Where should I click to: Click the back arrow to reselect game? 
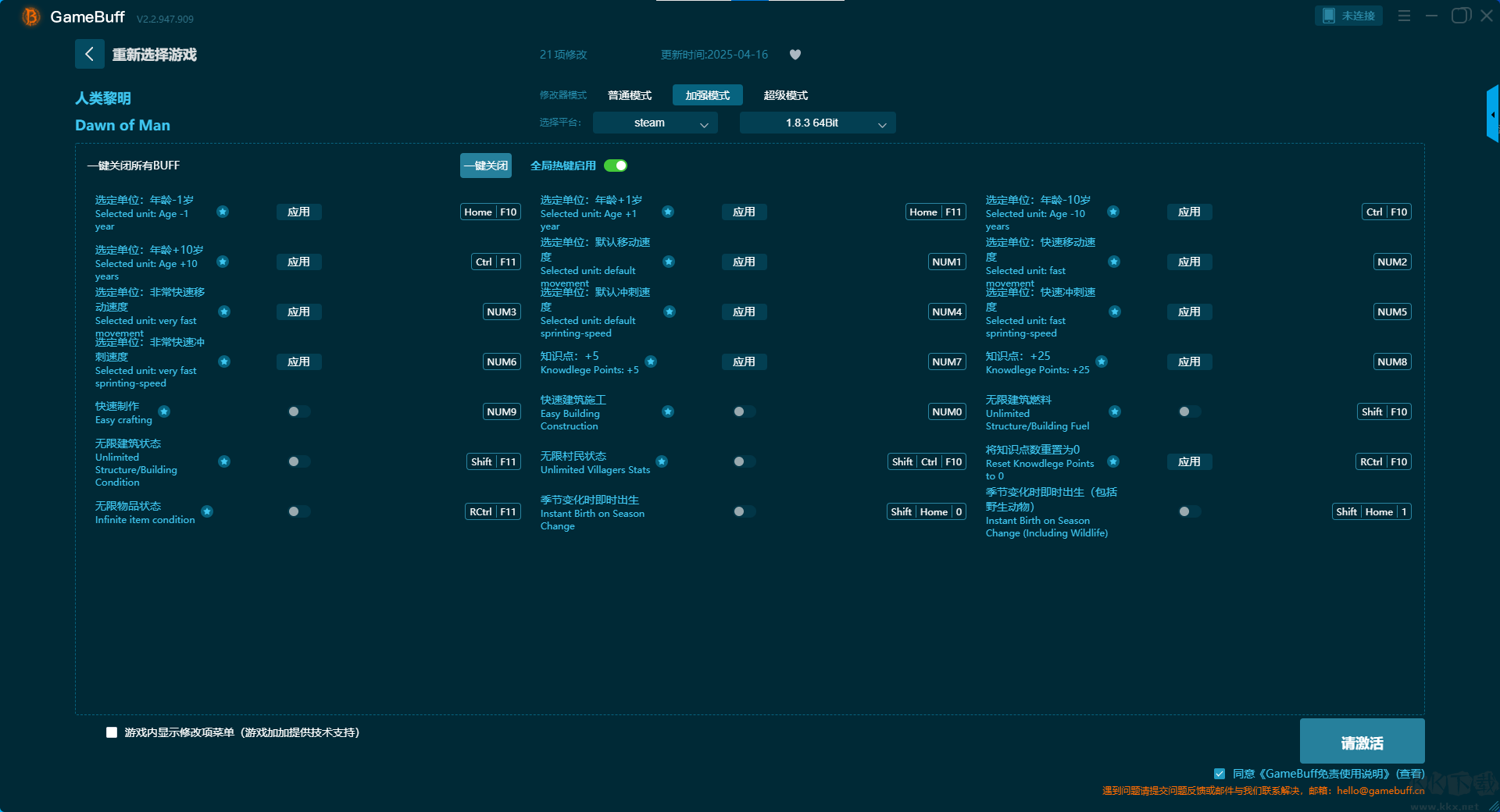[89, 54]
